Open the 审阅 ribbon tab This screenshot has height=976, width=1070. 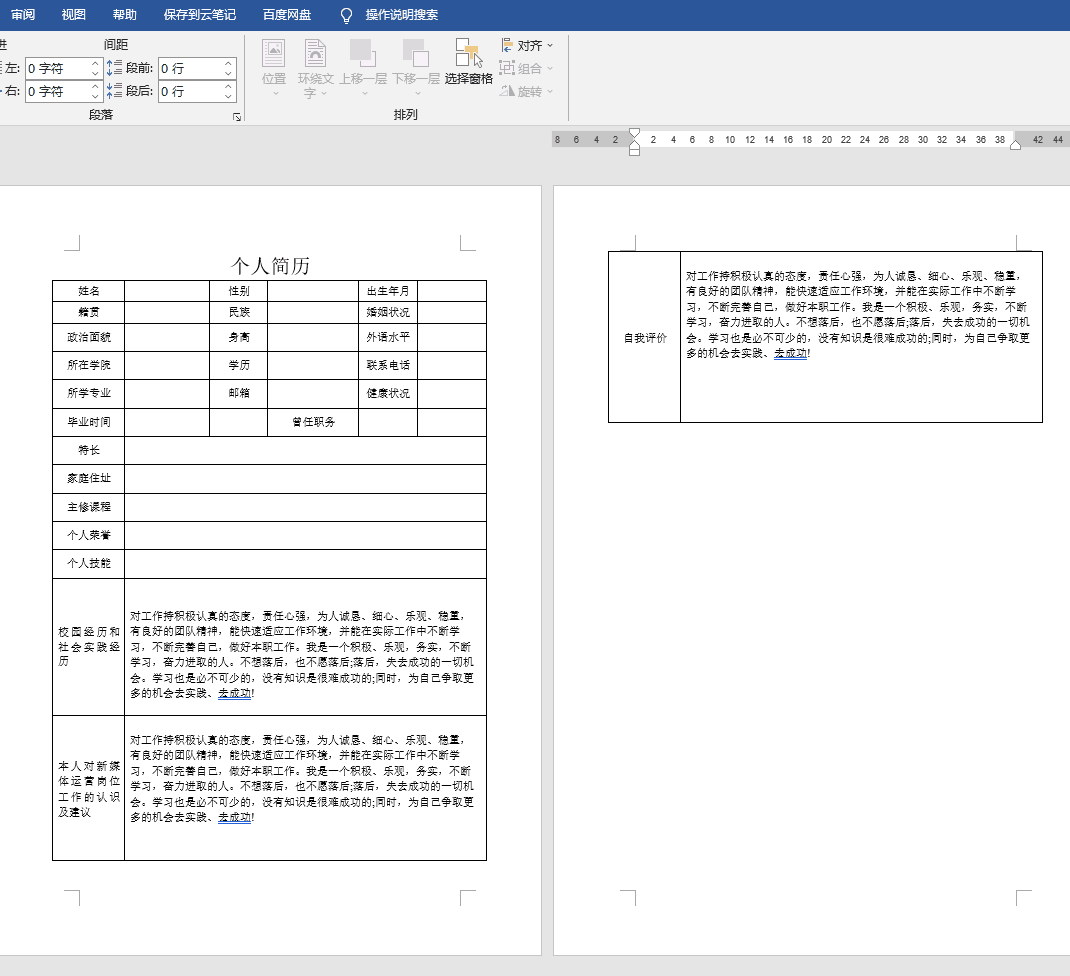pyautogui.click(x=23, y=14)
